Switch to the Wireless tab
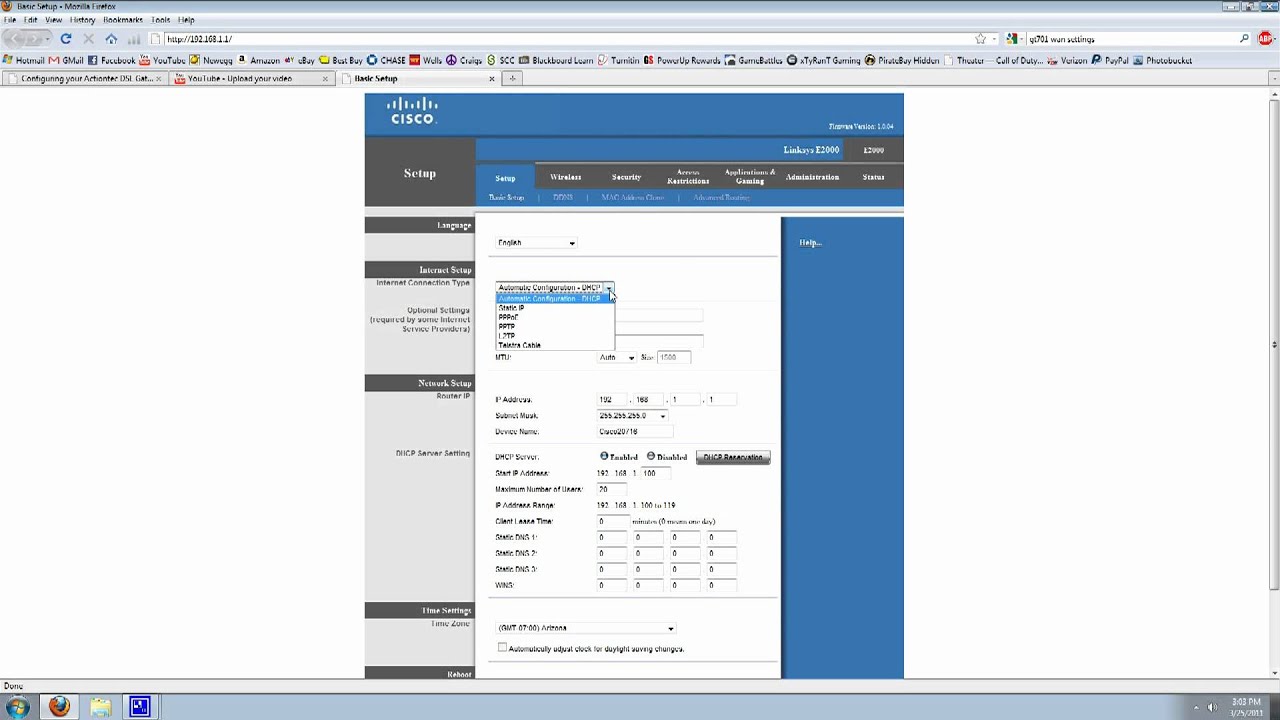 point(565,177)
